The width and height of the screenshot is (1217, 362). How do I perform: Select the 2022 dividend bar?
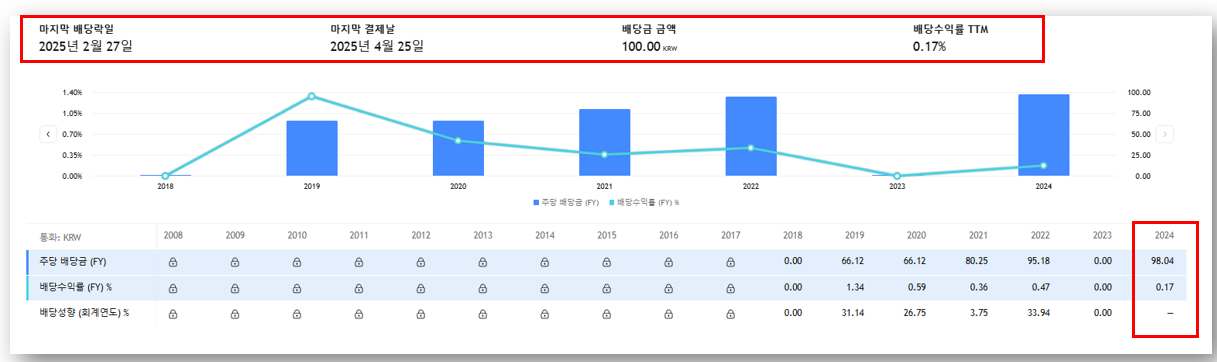751,136
